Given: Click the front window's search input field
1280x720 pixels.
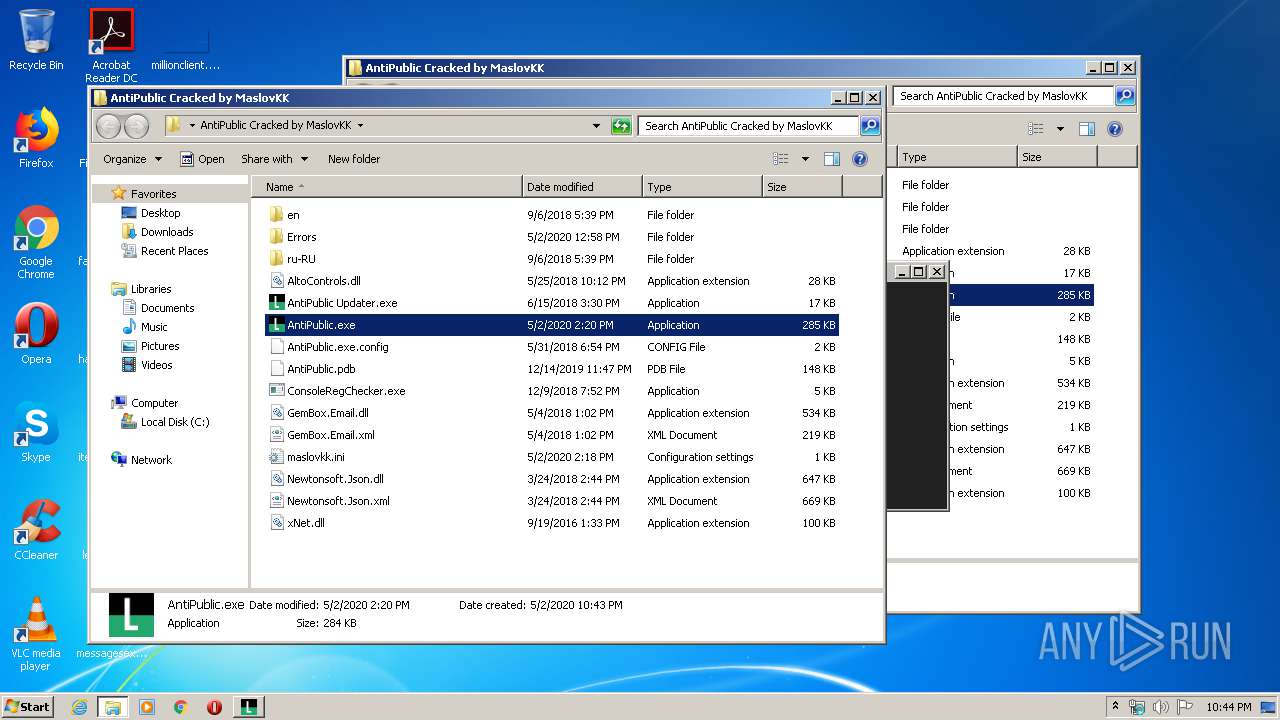Looking at the screenshot, I should pyautogui.click(x=748, y=126).
